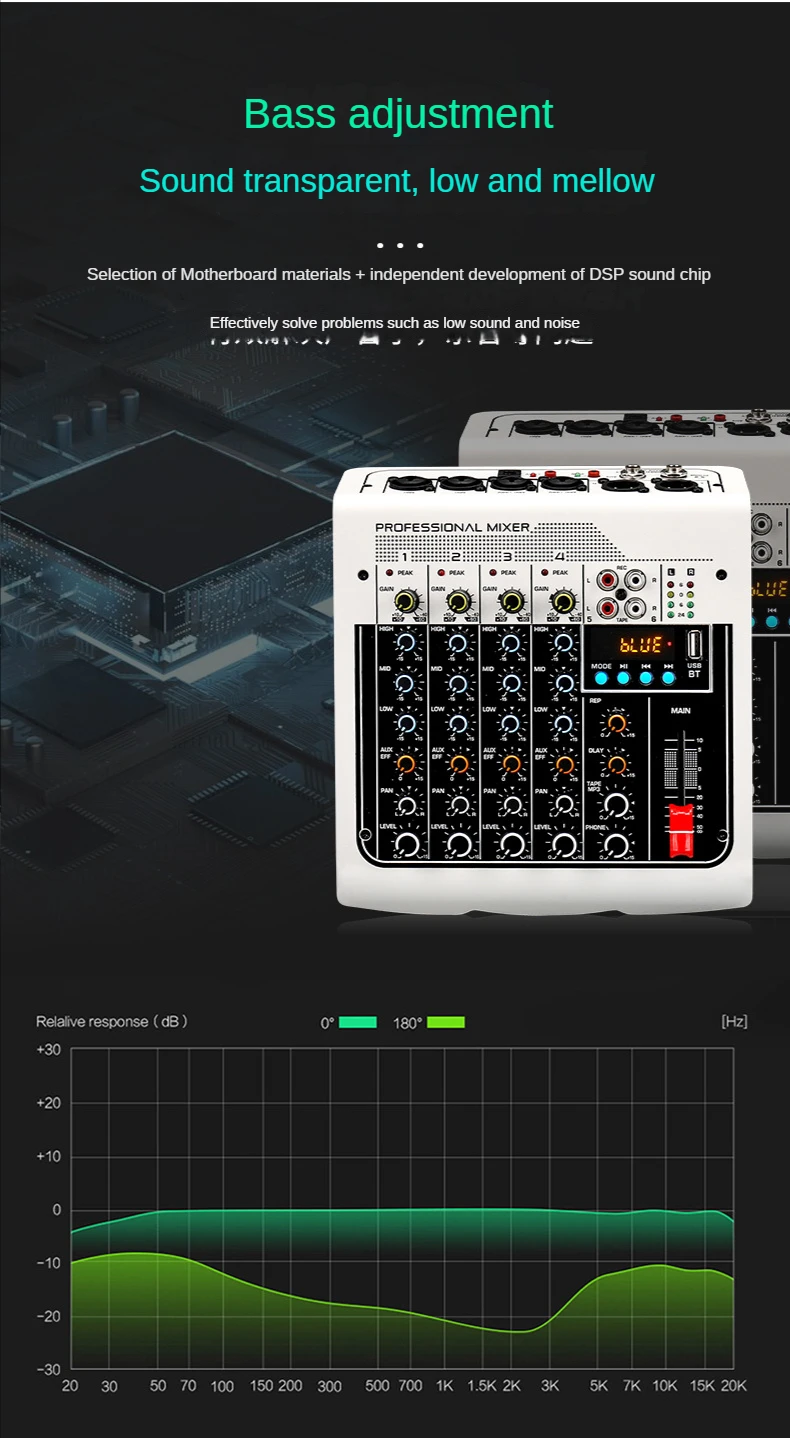Click the channel 2 HIGH EQ knob
This screenshot has height=1438, width=790.
click(x=459, y=644)
